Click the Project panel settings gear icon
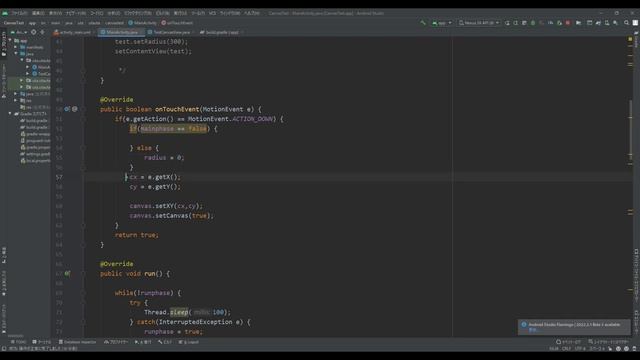 coord(42,32)
